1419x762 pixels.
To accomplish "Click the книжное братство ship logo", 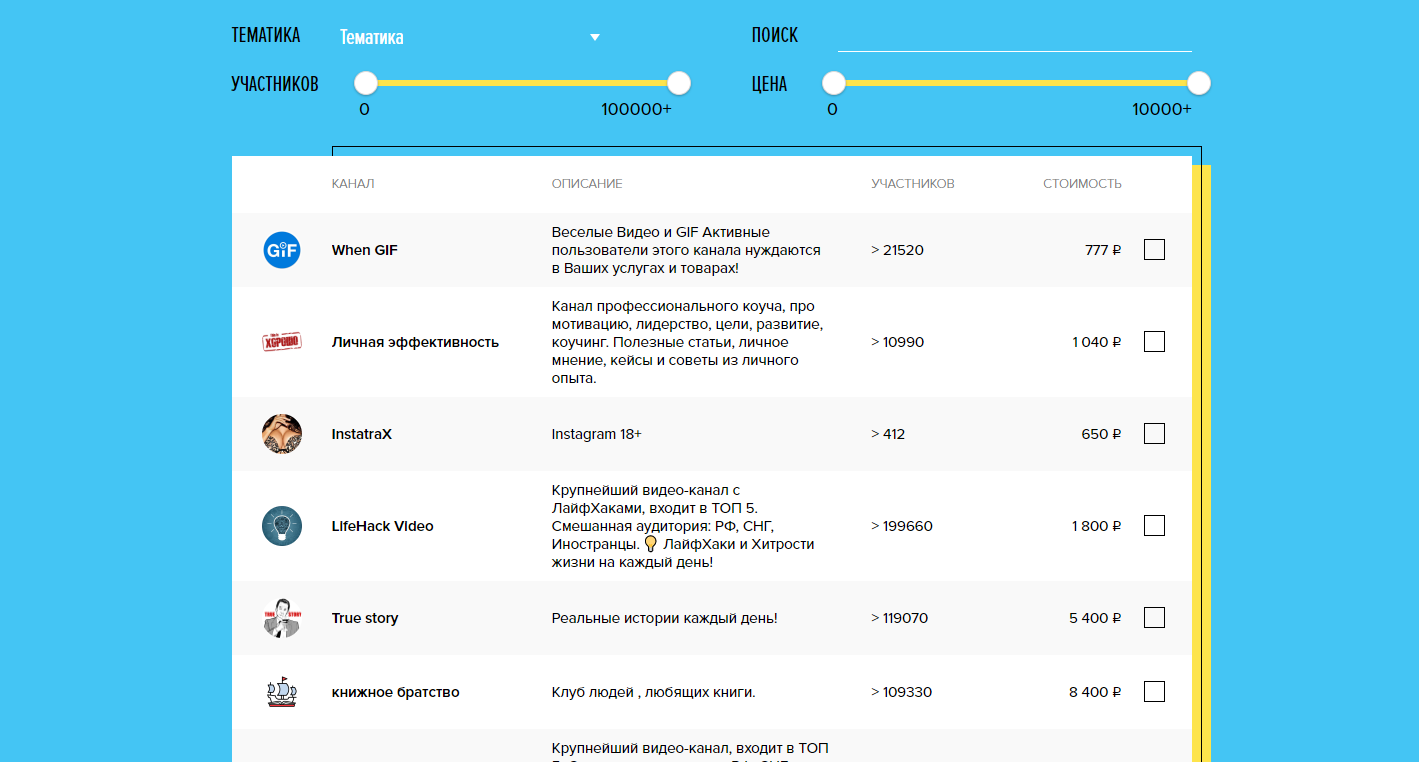I will pyautogui.click(x=282, y=692).
